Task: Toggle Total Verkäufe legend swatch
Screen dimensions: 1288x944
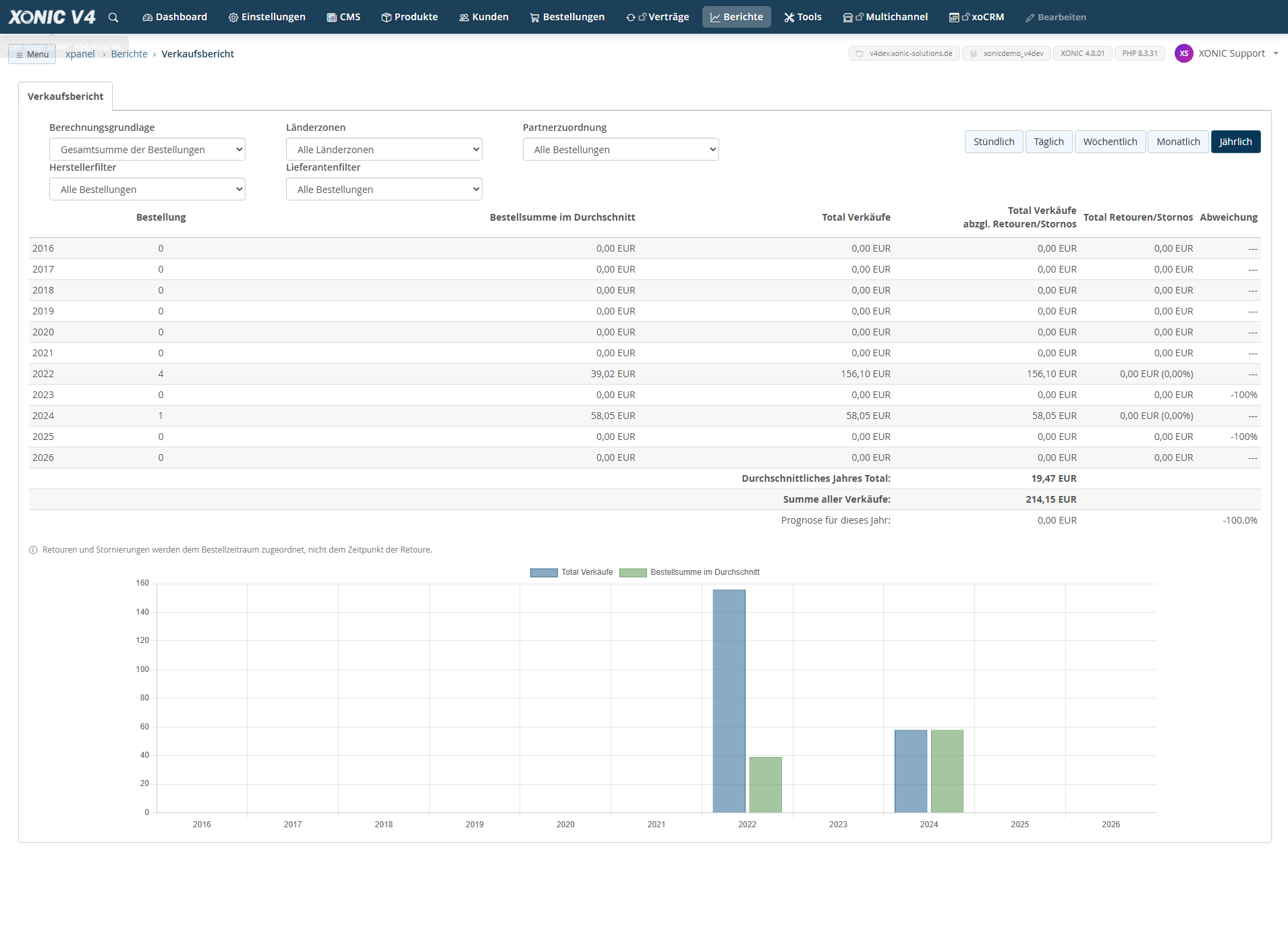Action: point(544,572)
